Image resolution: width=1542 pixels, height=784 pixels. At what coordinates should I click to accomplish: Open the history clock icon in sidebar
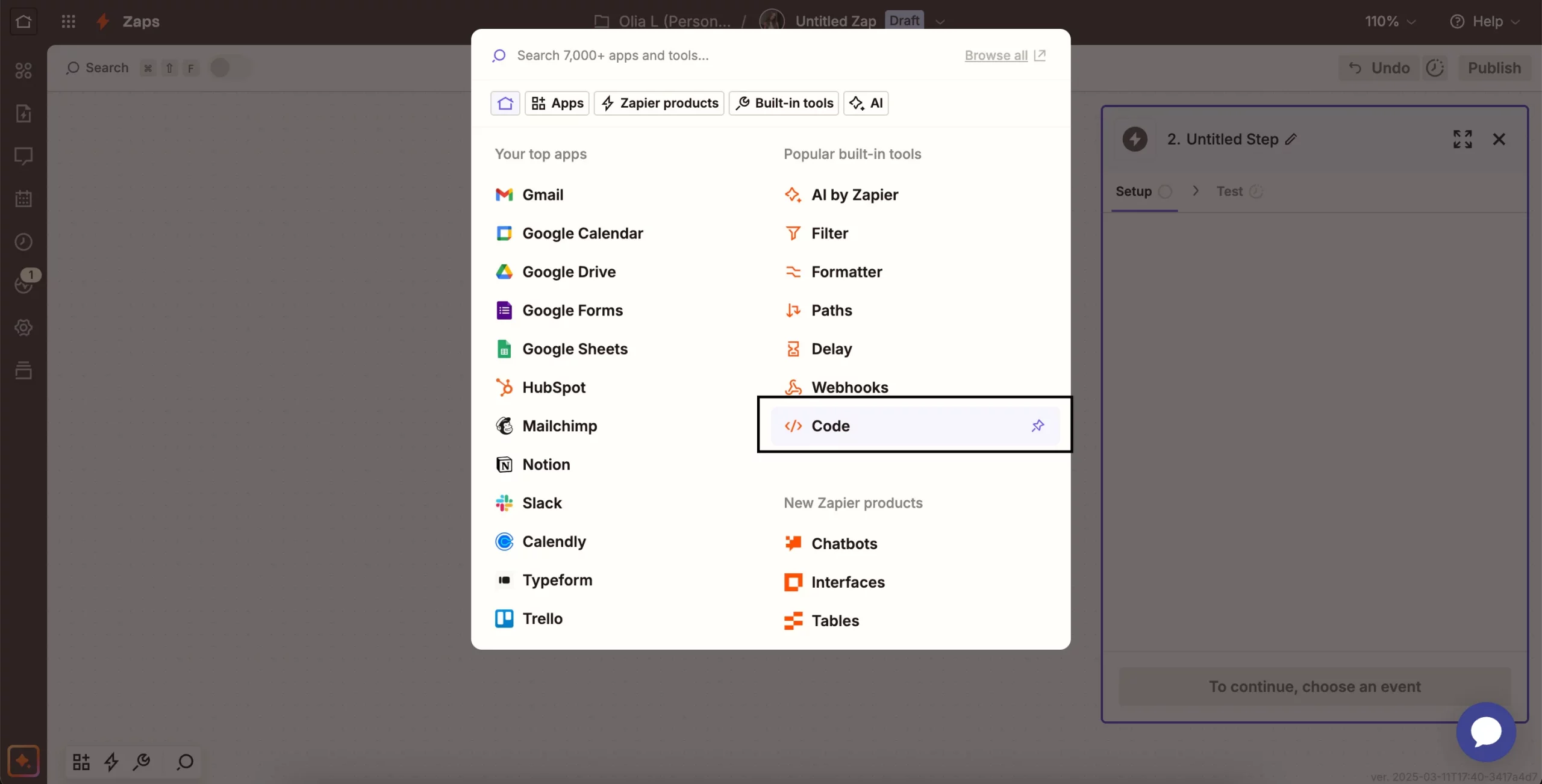pos(23,241)
